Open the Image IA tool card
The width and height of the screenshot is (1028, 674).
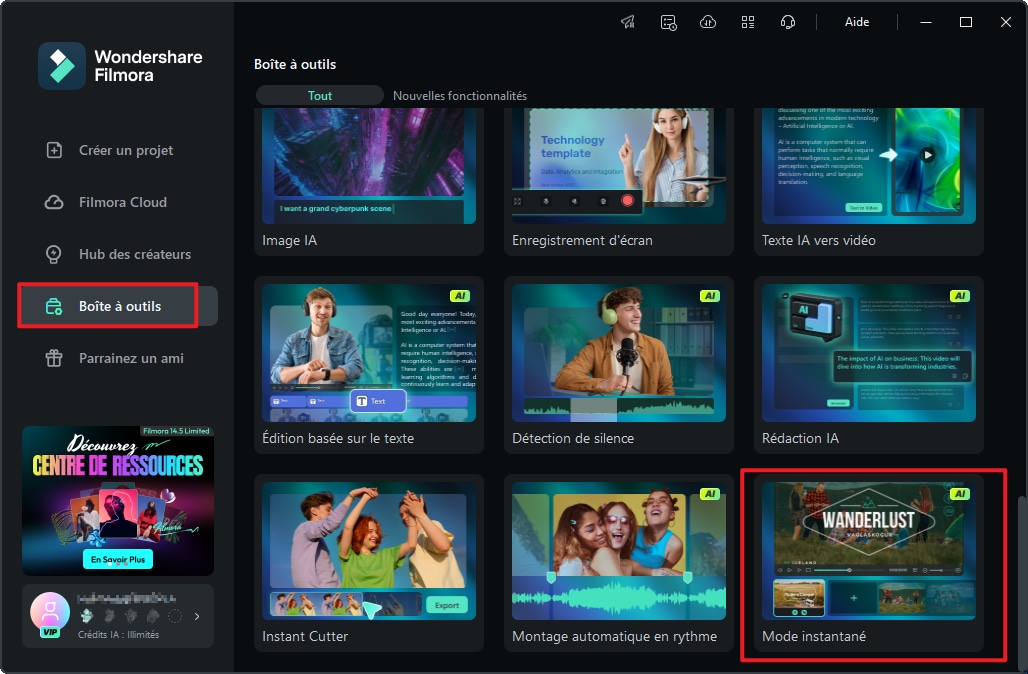[x=369, y=182]
